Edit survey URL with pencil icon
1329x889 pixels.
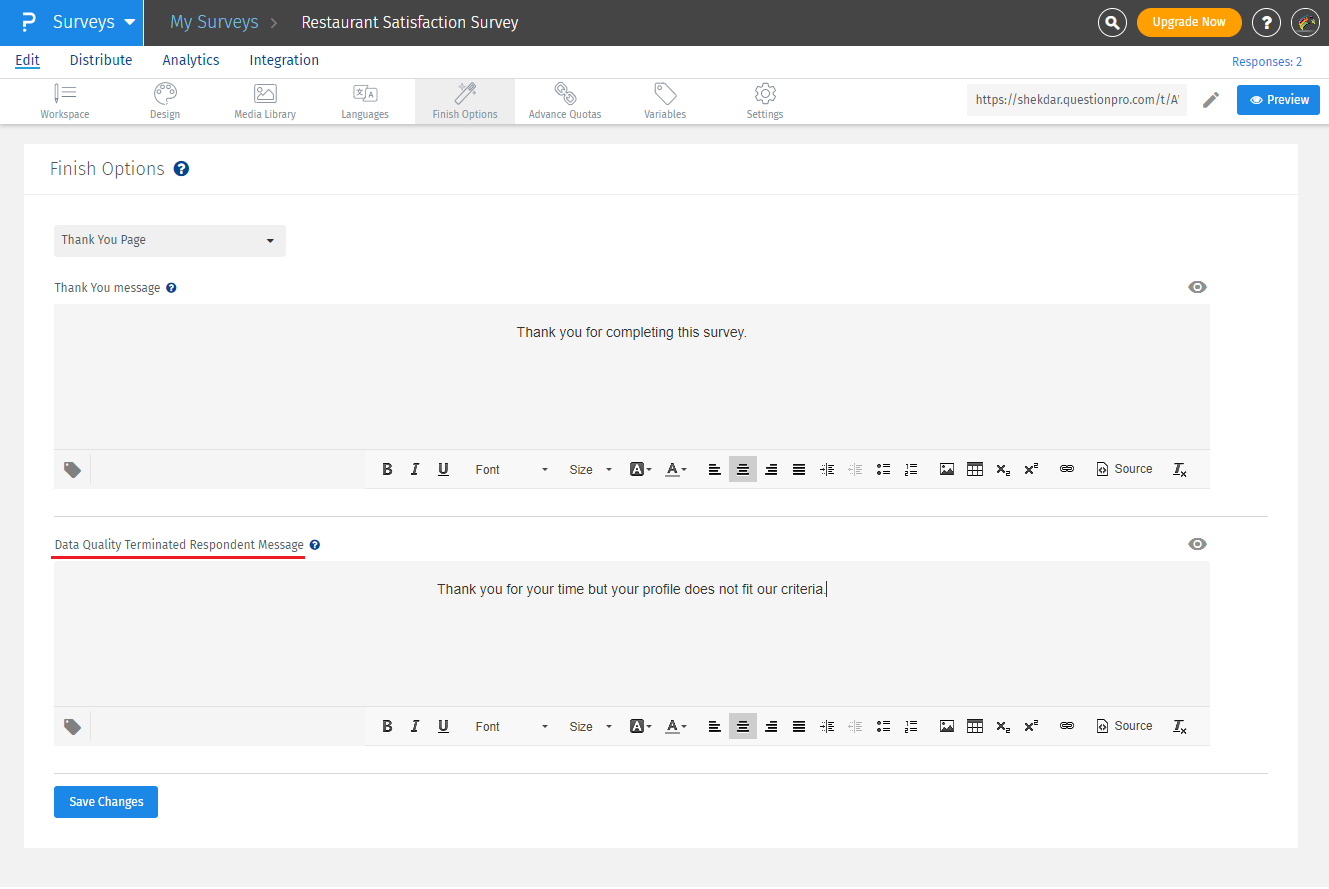click(1211, 100)
